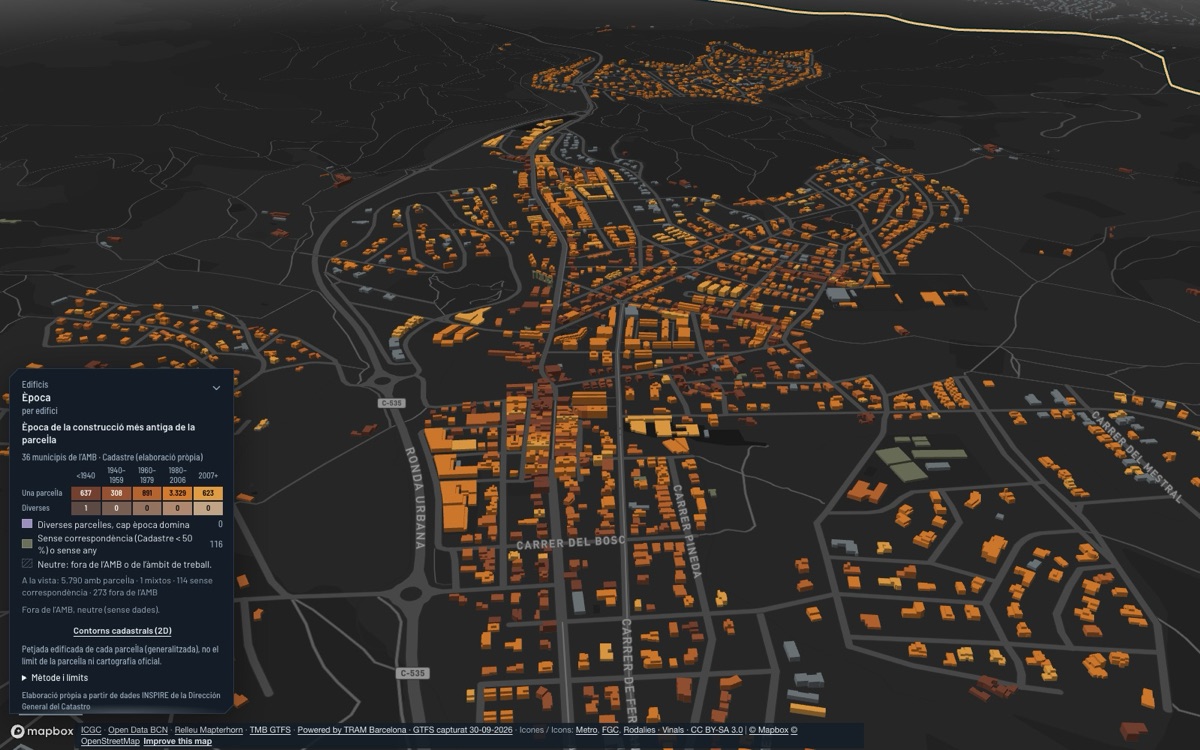Open the CC BY-SA 3.0 license link
This screenshot has height=750, width=1200.
pos(717,730)
